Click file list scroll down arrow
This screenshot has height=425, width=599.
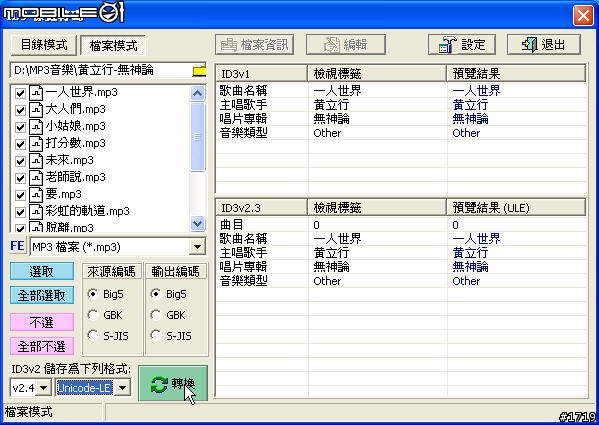(x=197, y=223)
